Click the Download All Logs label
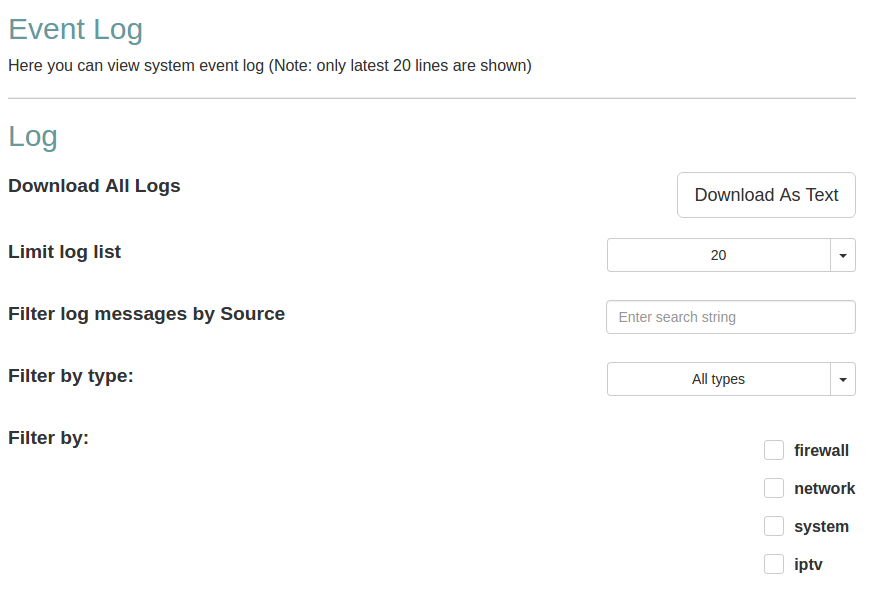Screen dimensions: 885x593 pyautogui.click(x=94, y=186)
